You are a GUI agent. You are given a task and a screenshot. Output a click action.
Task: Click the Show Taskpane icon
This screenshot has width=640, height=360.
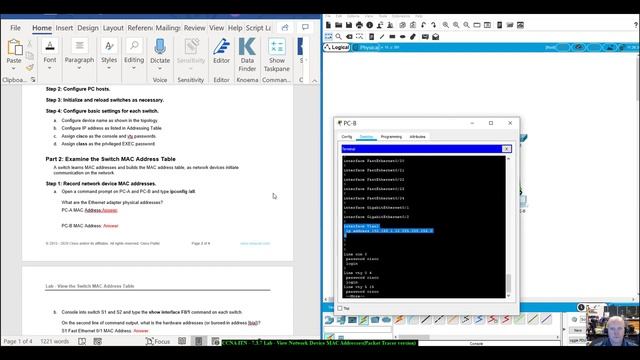tap(277, 47)
